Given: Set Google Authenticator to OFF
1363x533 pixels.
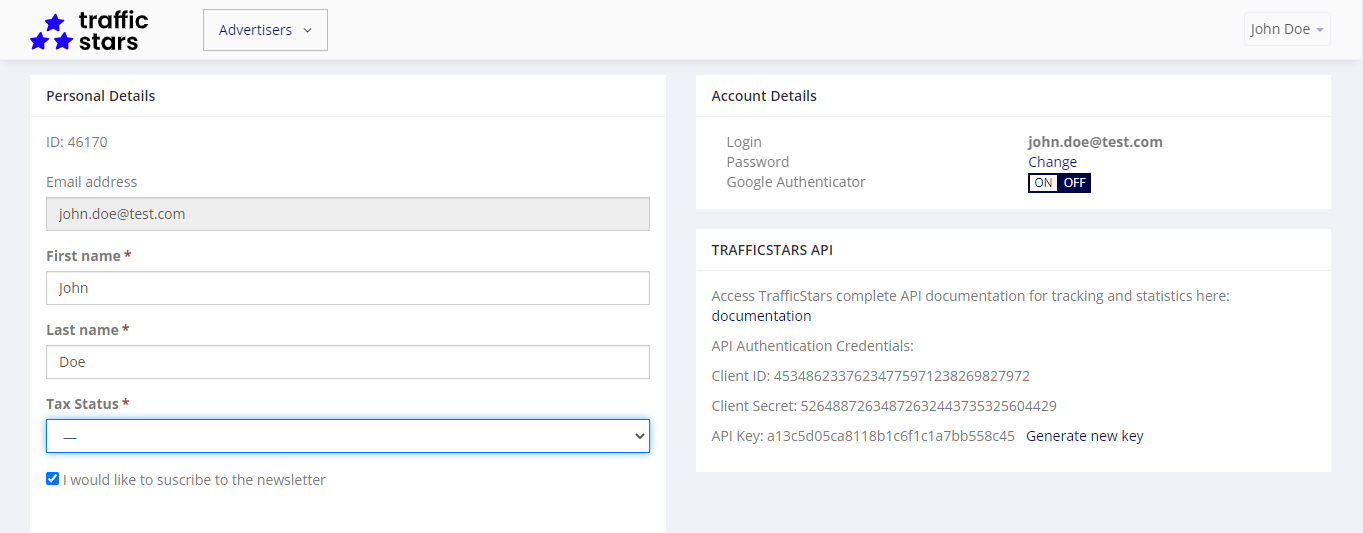Looking at the screenshot, I should [1074, 183].
